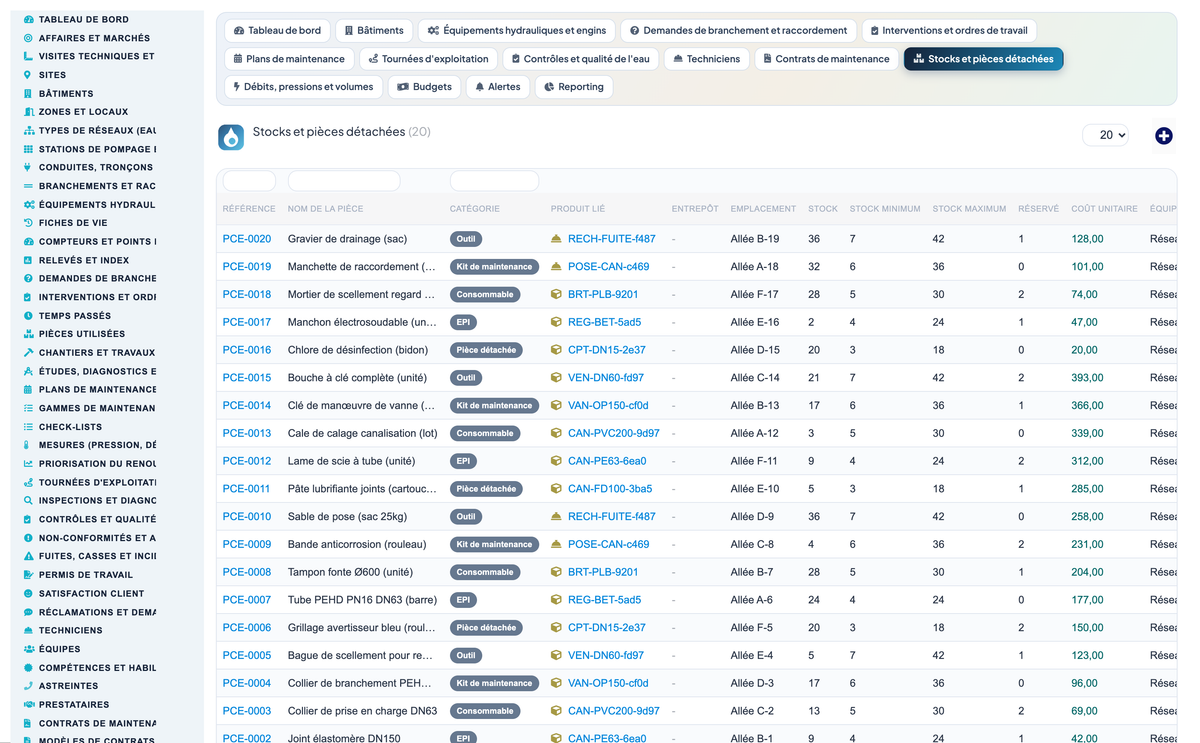This screenshot has height=743, width=1200.
Task: Click Techniciens hard-hat icon in sidebar
Action: click(x=28, y=630)
